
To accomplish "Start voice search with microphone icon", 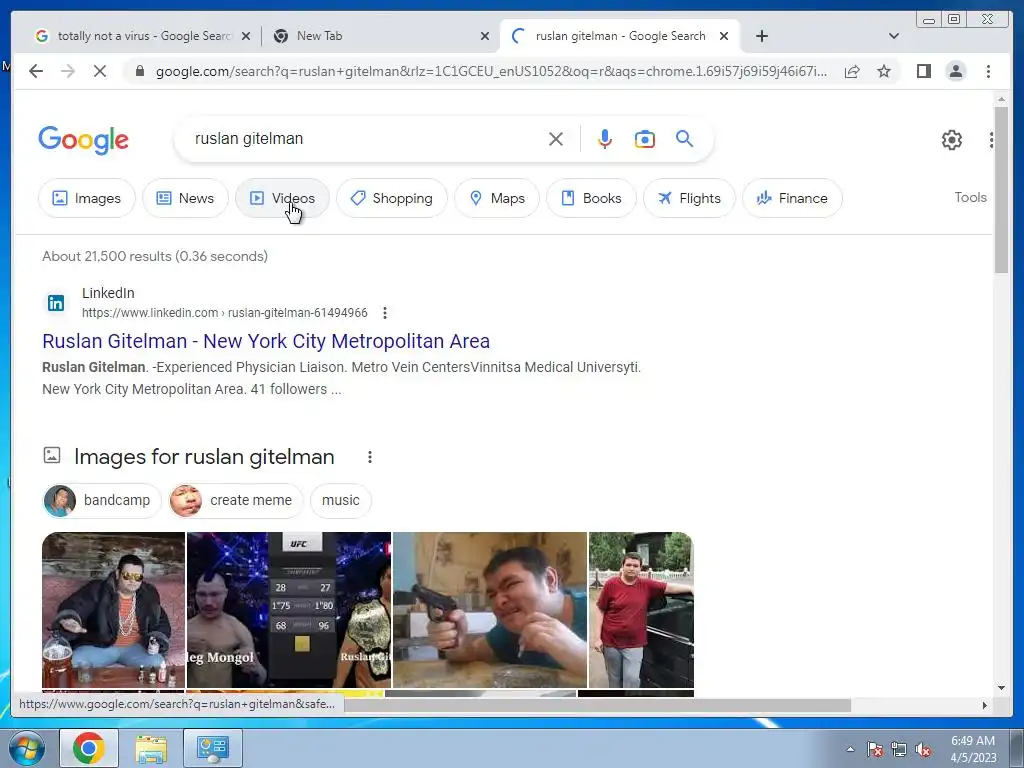I will pos(605,139).
